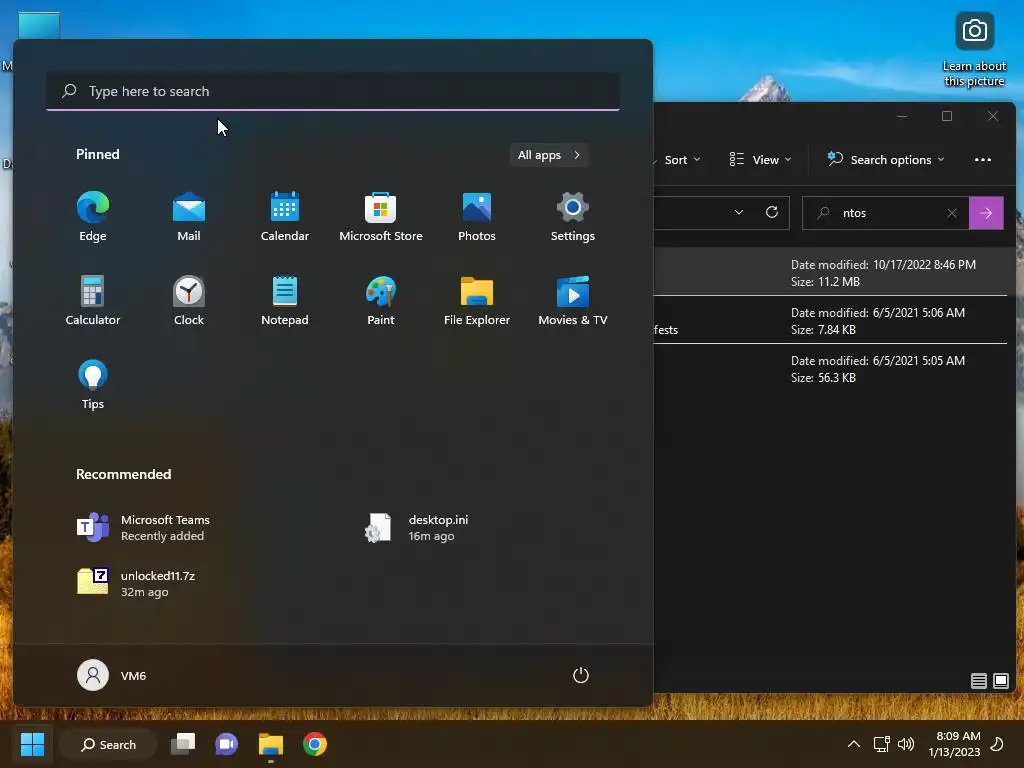The height and width of the screenshot is (768, 1024).
Task: Launch the Paint app
Action: (381, 300)
